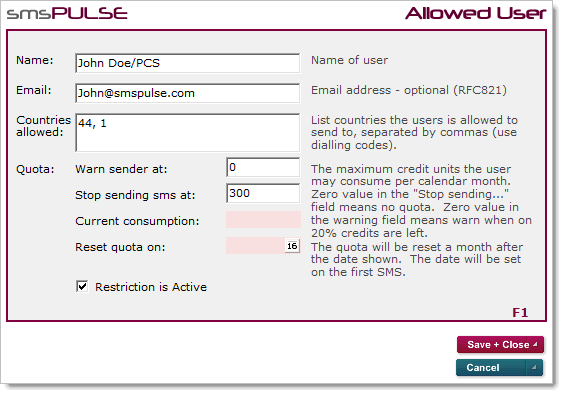Viewport: 562px width, 393px height.
Task: Open the calendar picker icon showing 16
Action: coord(292,246)
